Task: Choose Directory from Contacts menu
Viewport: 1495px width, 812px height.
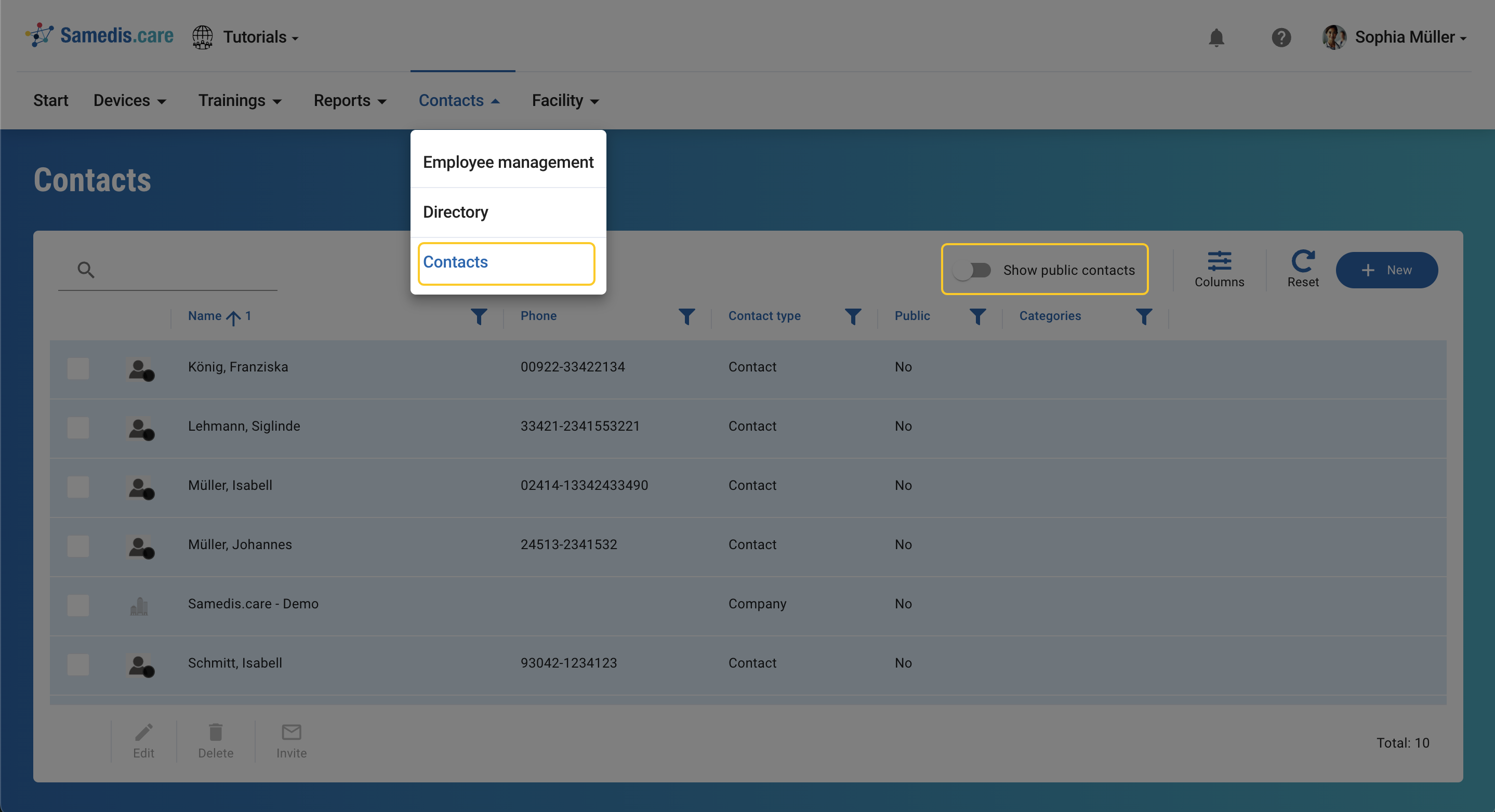Action: 456,212
